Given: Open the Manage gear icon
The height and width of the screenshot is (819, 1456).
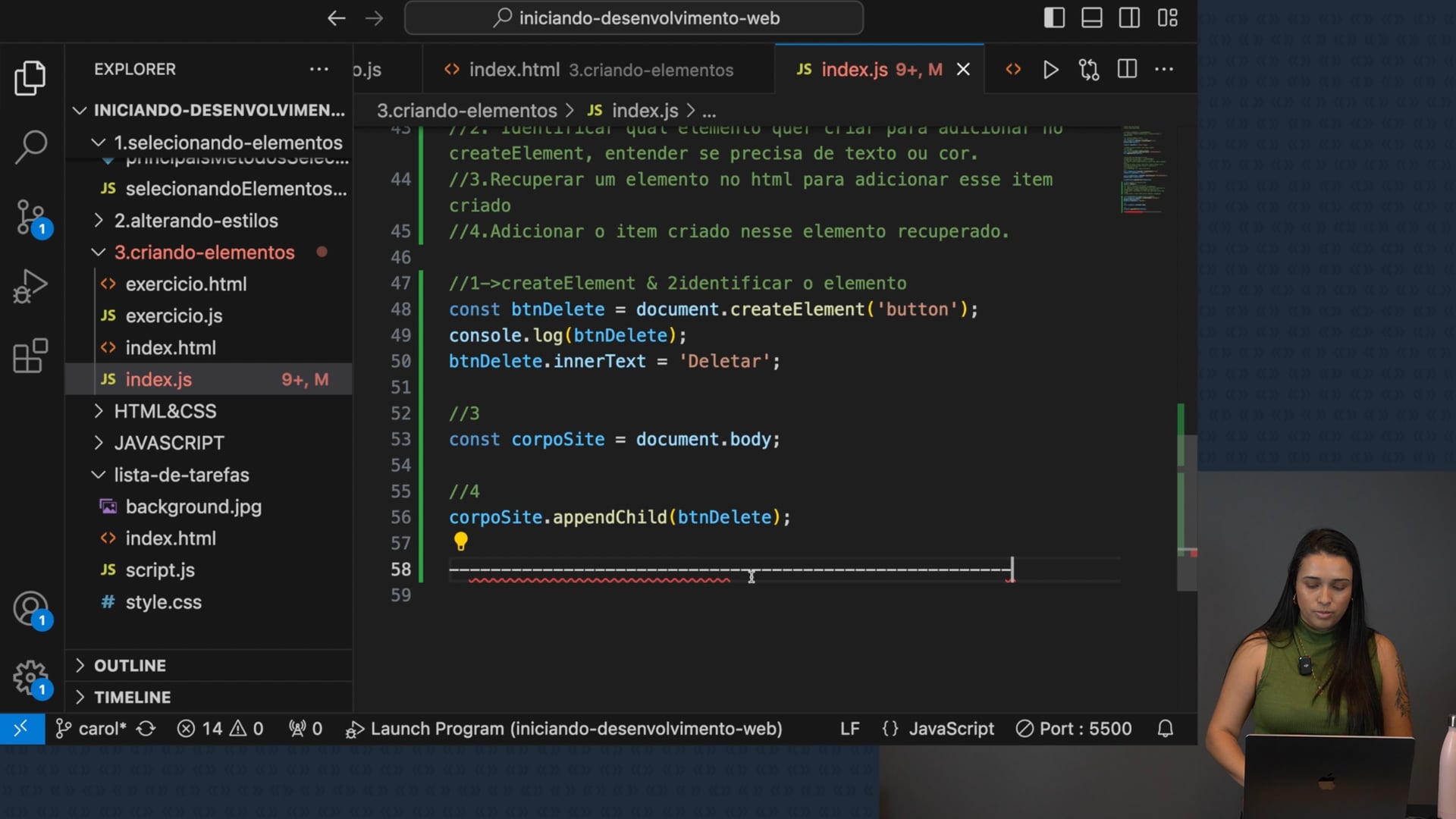Looking at the screenshot, I should [x=31, y=676].
